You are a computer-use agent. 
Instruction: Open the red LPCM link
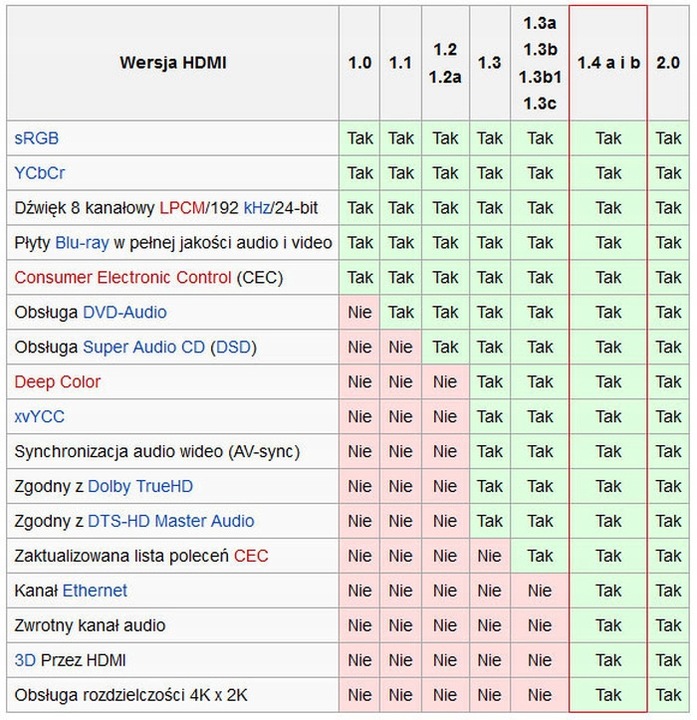click(x=180, y=208)
